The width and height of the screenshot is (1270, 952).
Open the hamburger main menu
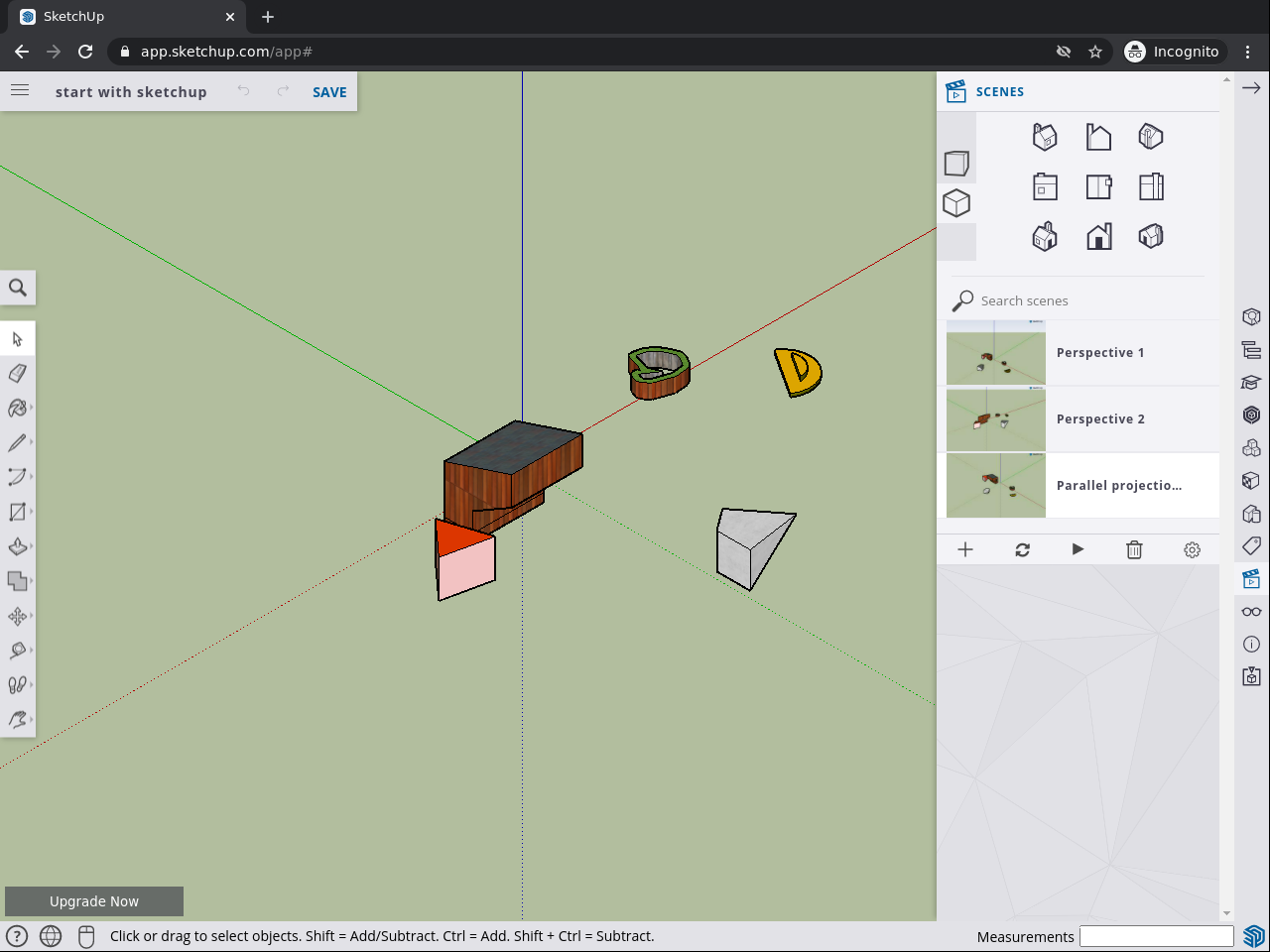pos(20,91)
